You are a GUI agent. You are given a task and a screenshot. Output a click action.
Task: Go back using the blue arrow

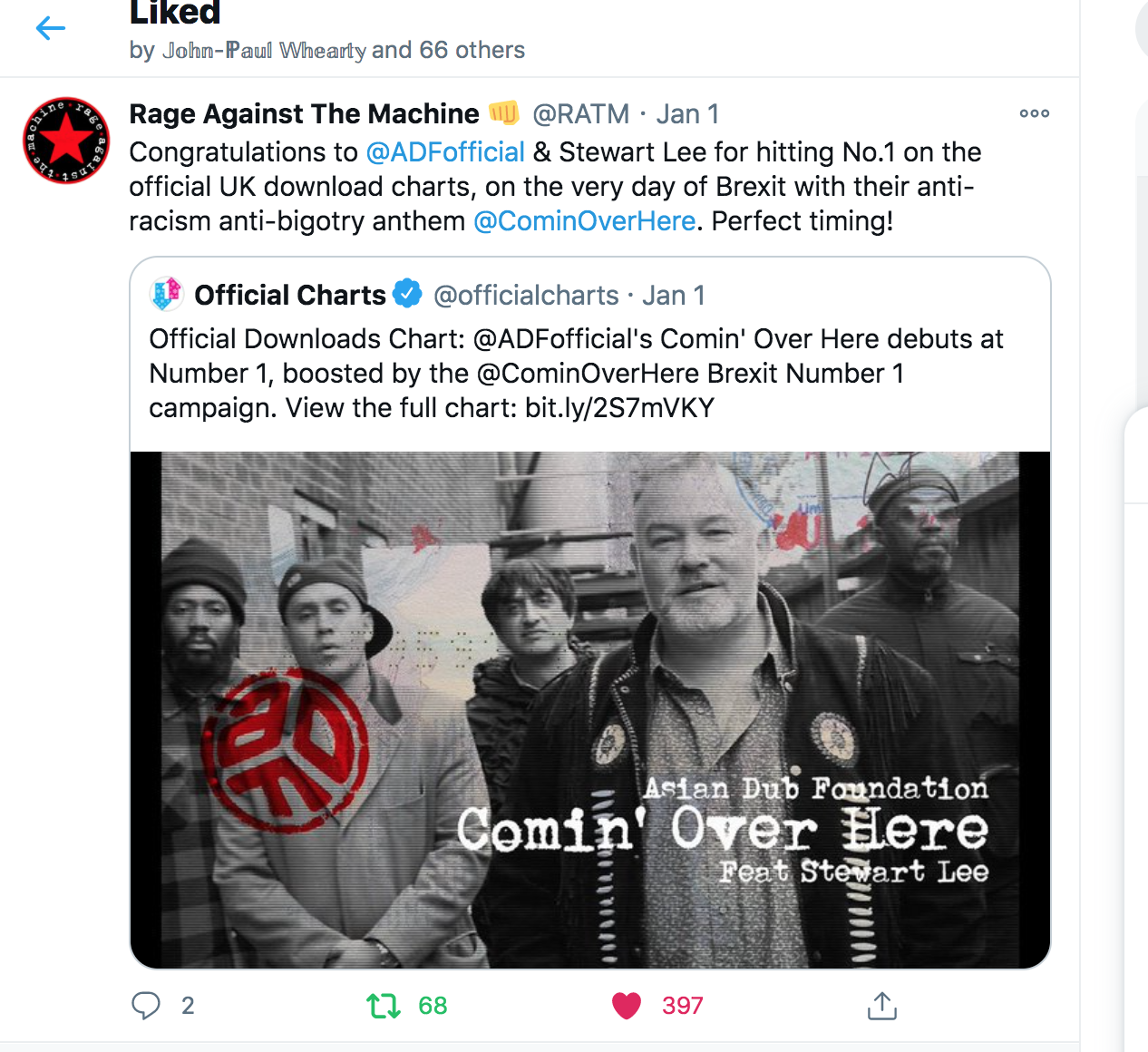click(51, 28)
